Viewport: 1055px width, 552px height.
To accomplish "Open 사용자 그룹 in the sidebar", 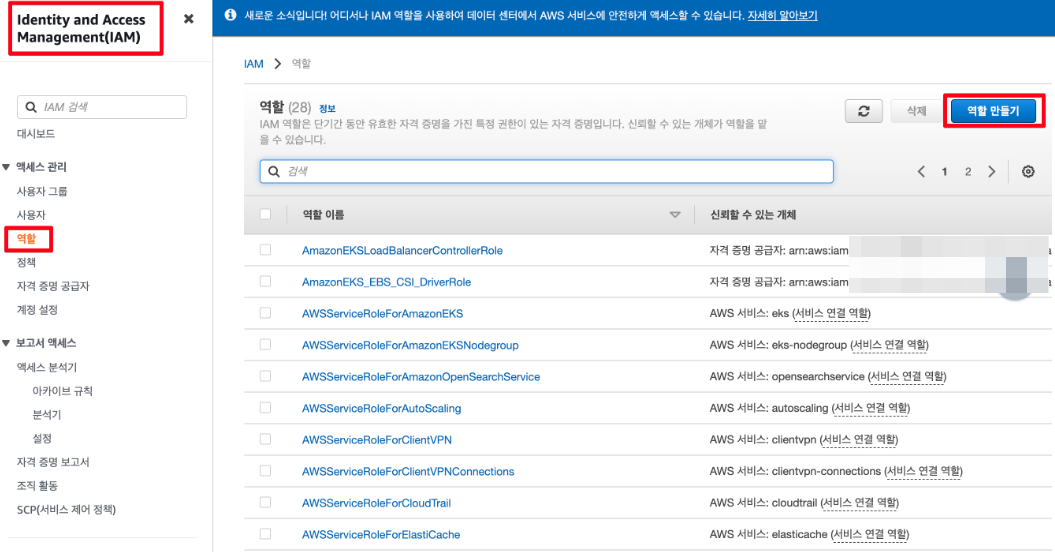I will point(42,191).
